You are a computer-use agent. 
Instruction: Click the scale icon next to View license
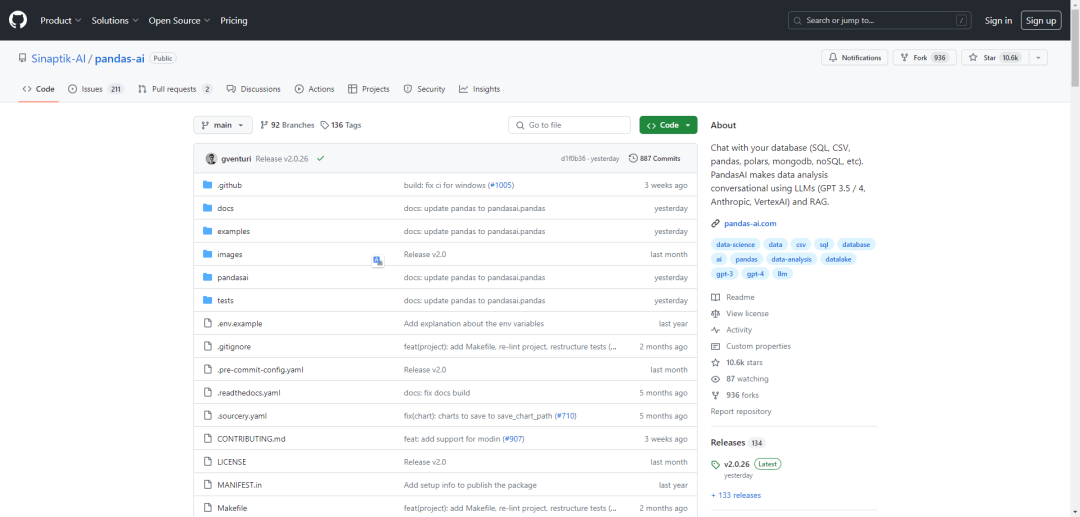pos(716,313)
